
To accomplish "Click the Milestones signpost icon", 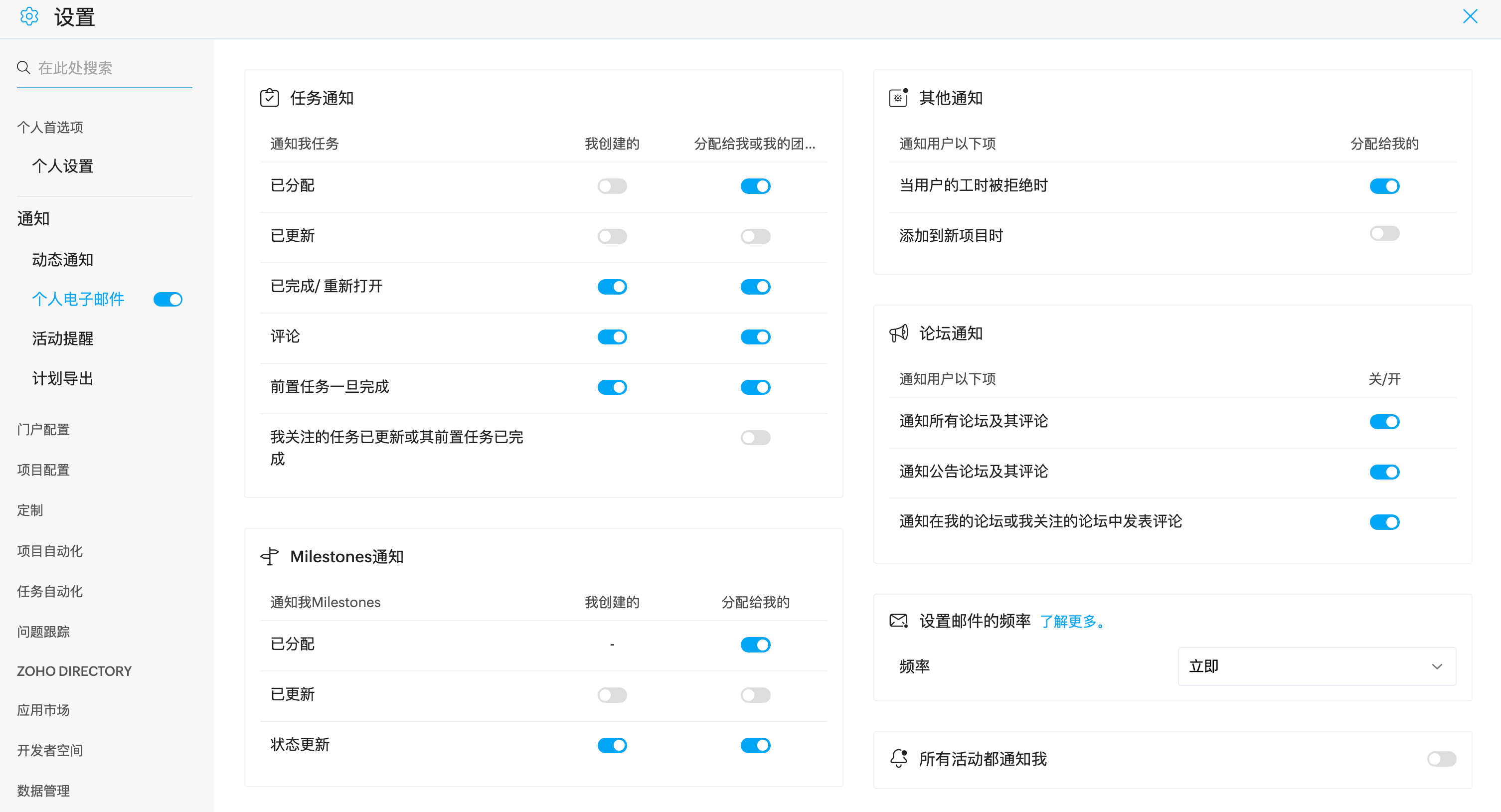I will click(269, 556).
